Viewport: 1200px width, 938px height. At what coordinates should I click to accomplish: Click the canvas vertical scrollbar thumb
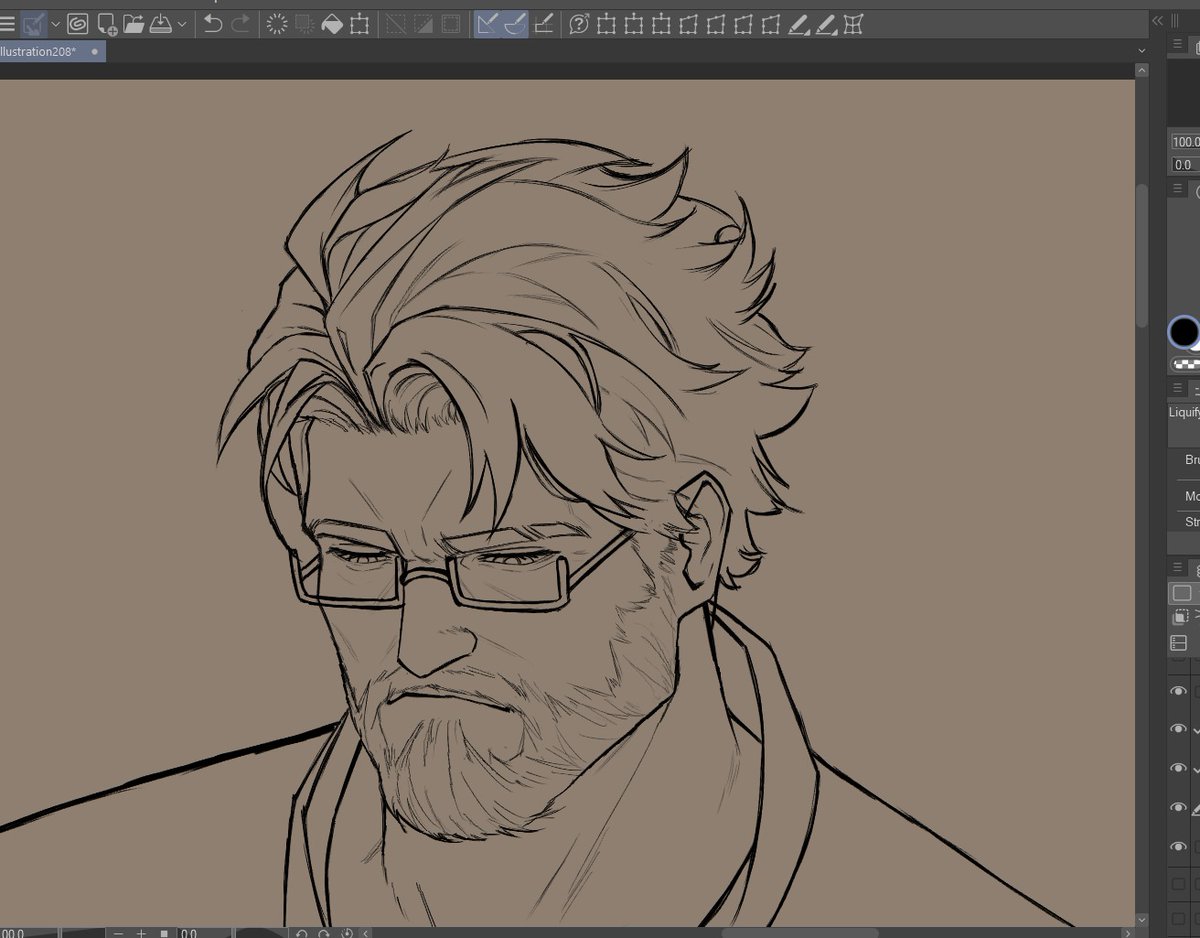pyautogui.click(x=1142, y=255)
